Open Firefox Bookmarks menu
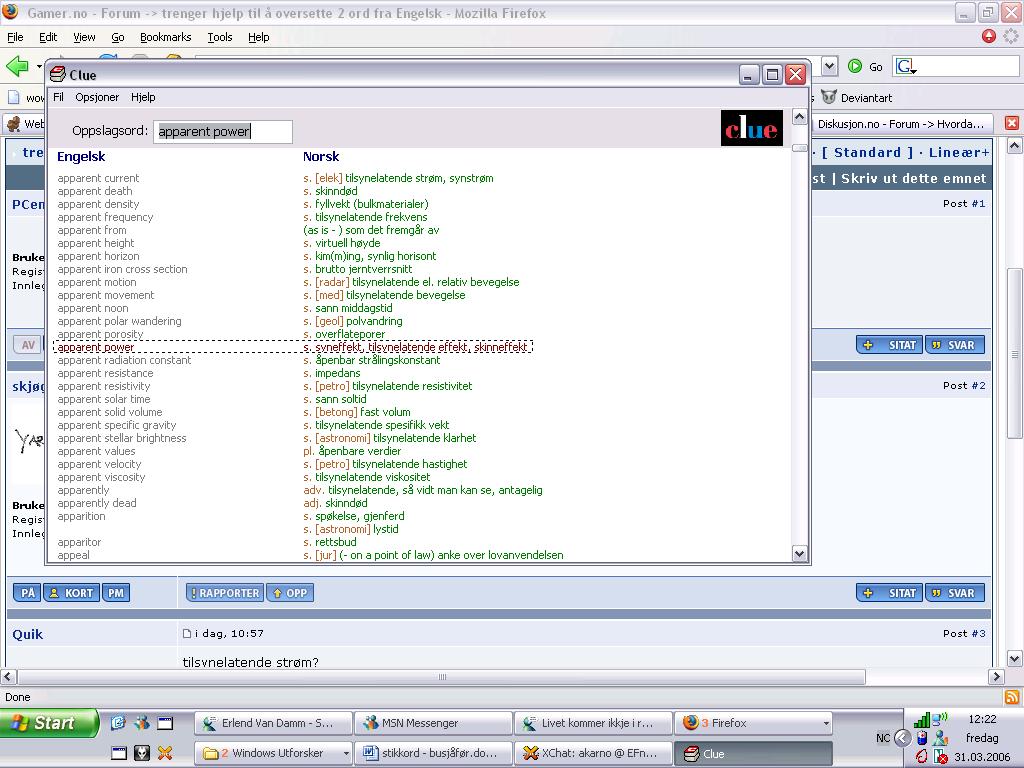 pos(165,37)
